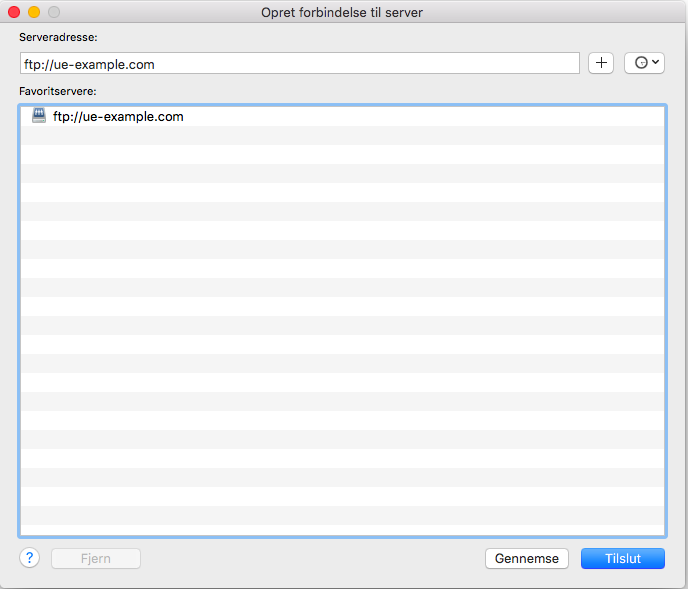Image resolution: width=688 pixels, height=589 pixels.
Task: Focus the Serveradresse text field
Action: click(300, 64)
